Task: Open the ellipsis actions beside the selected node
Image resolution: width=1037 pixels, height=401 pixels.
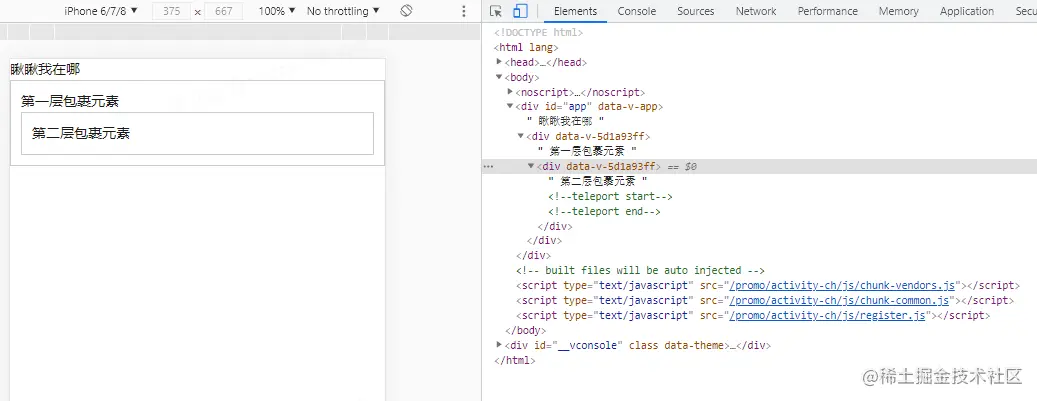Action: click(x=488, y=167)
